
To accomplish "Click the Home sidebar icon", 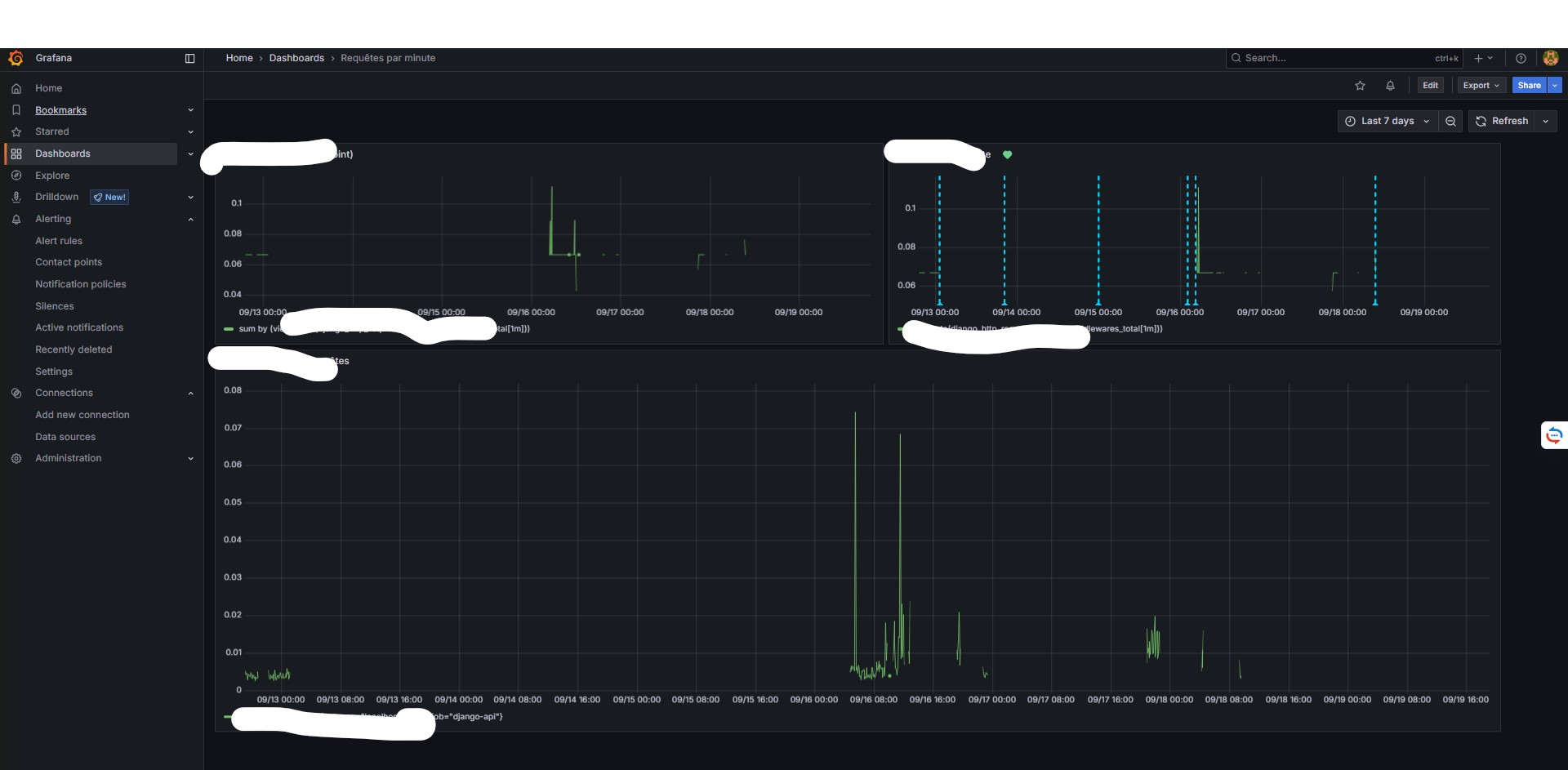I will 16,88.
